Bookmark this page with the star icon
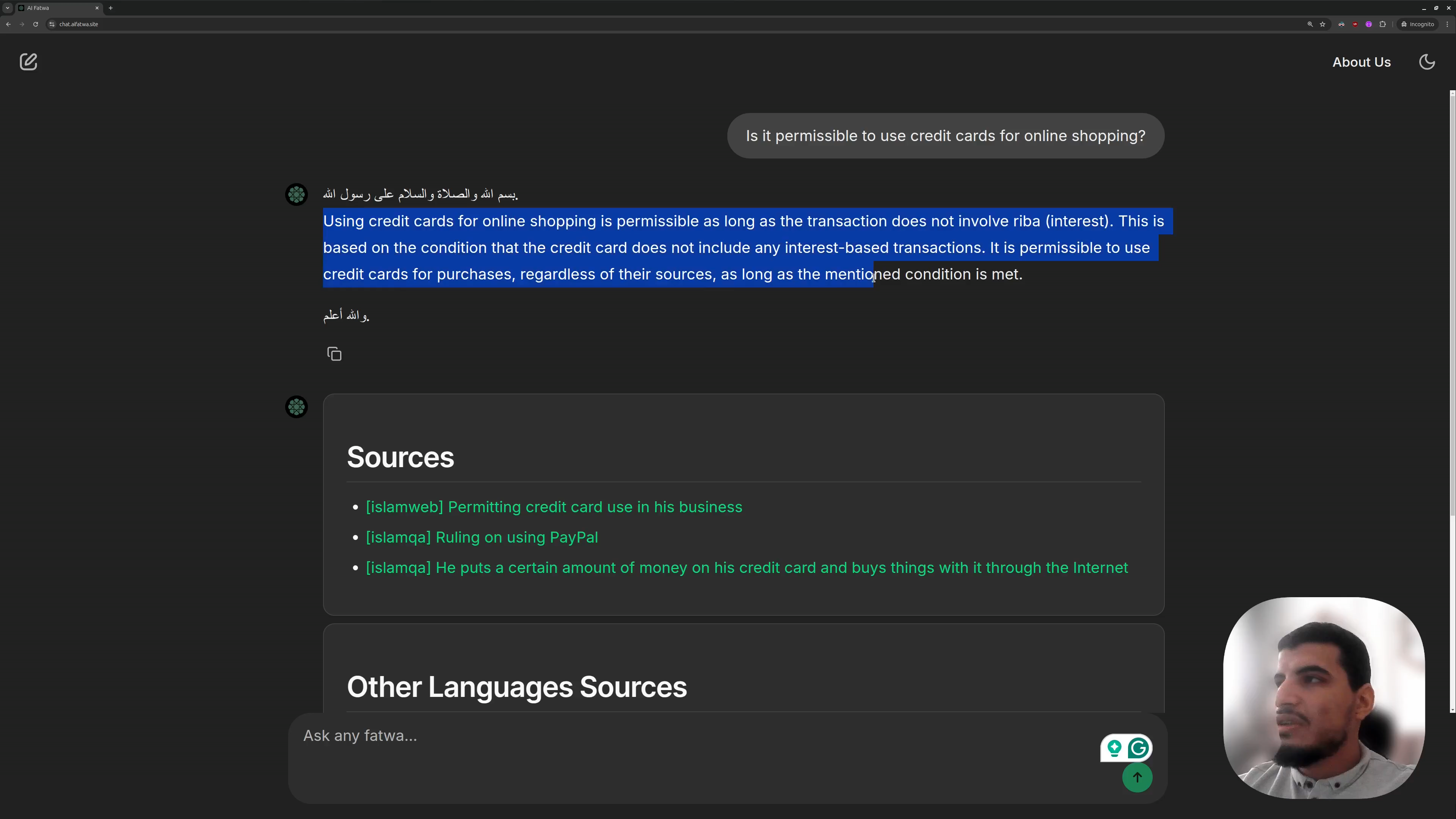The width and height of the screenshot is (1456, 819). pyautogui.click(x=1323, y=24)
